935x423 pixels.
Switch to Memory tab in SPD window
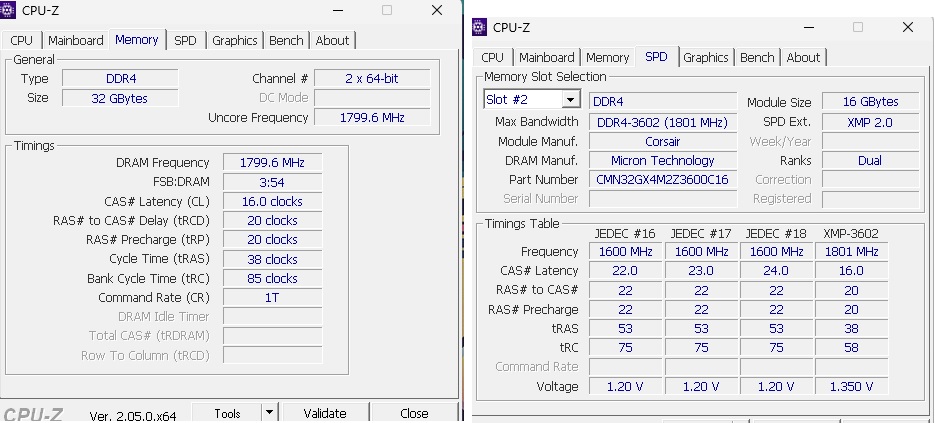[x=608, y=57]
